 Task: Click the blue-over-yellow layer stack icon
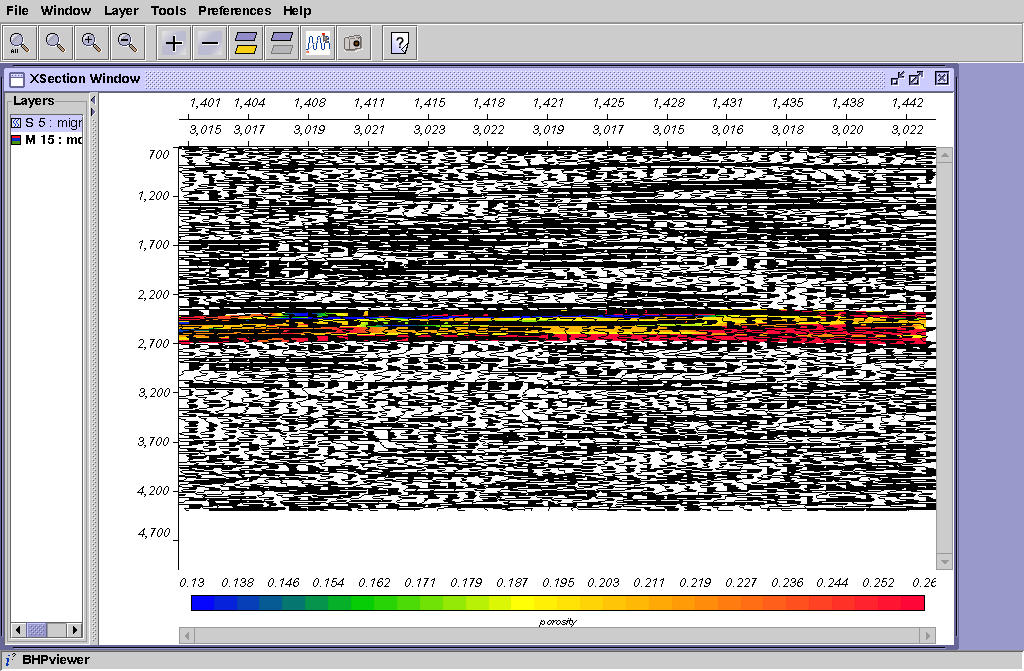tap(246, 43)
